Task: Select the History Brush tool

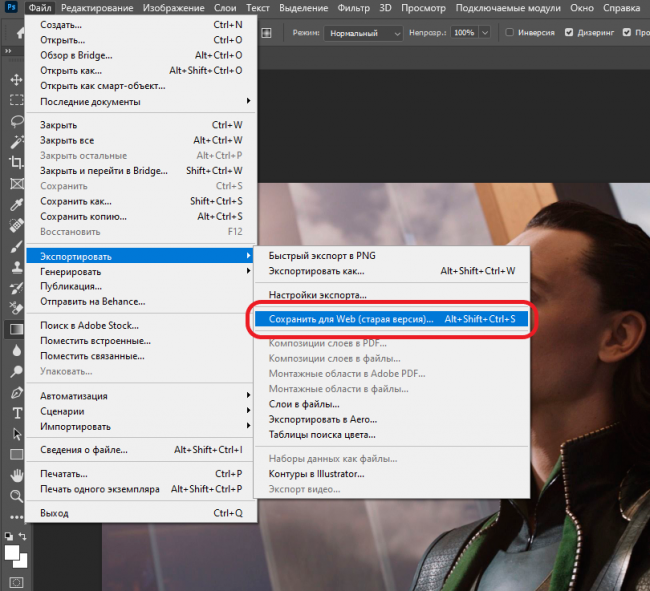Action: (x=16, y=288)
